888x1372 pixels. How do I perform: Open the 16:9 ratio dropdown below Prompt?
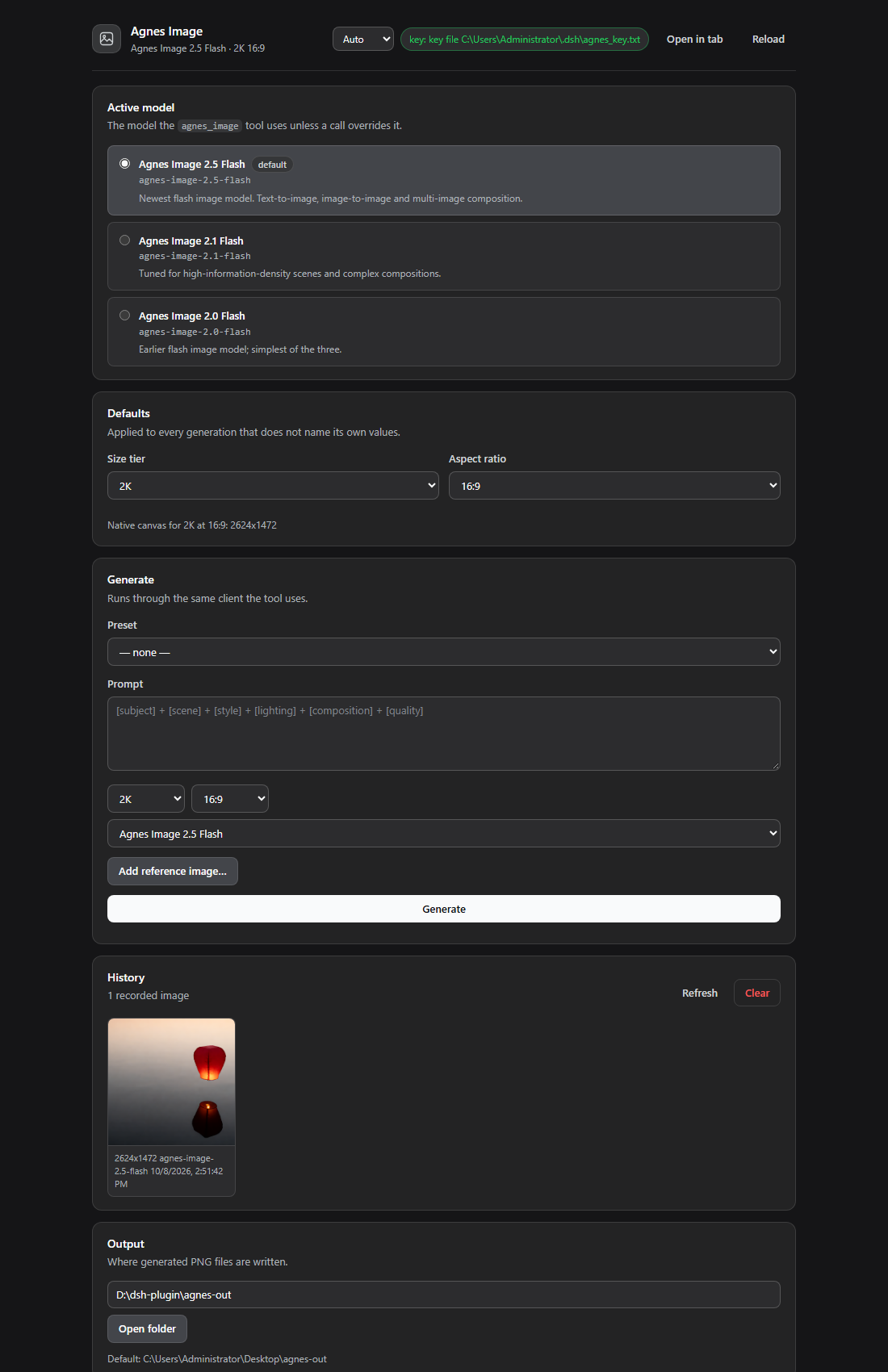click(x=230, y=799)
